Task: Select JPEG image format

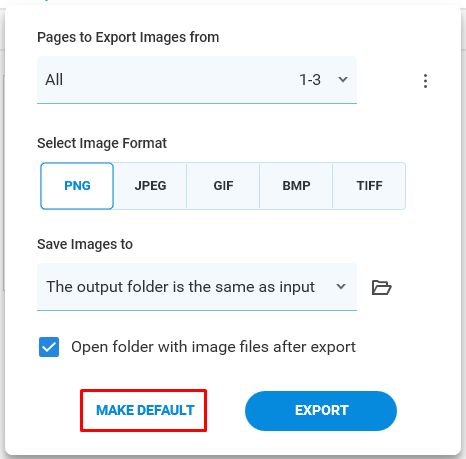Action: pos(150,186)
